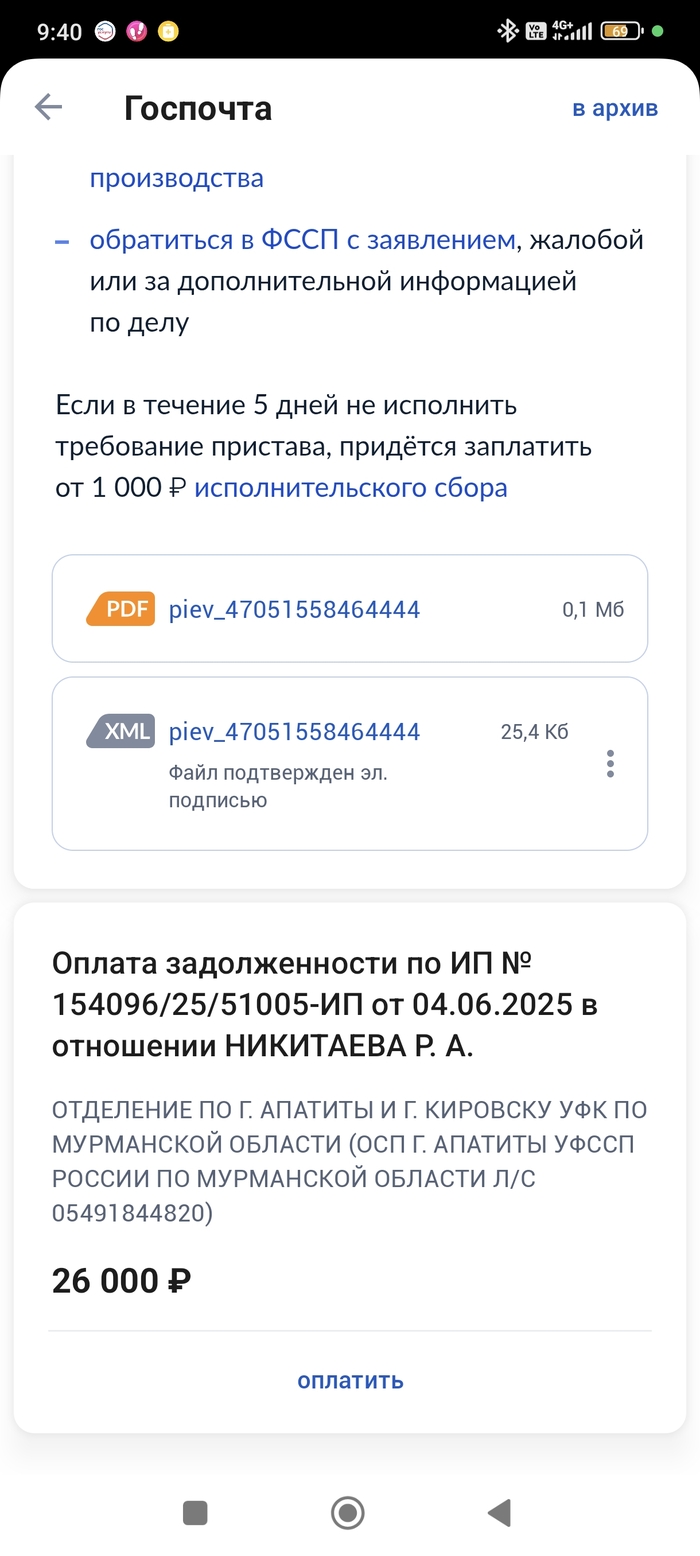The height and width of the screenshot is (1556, 700).
Task: Tap the yellow notification icon in status bar
Action: coord(170,31)
